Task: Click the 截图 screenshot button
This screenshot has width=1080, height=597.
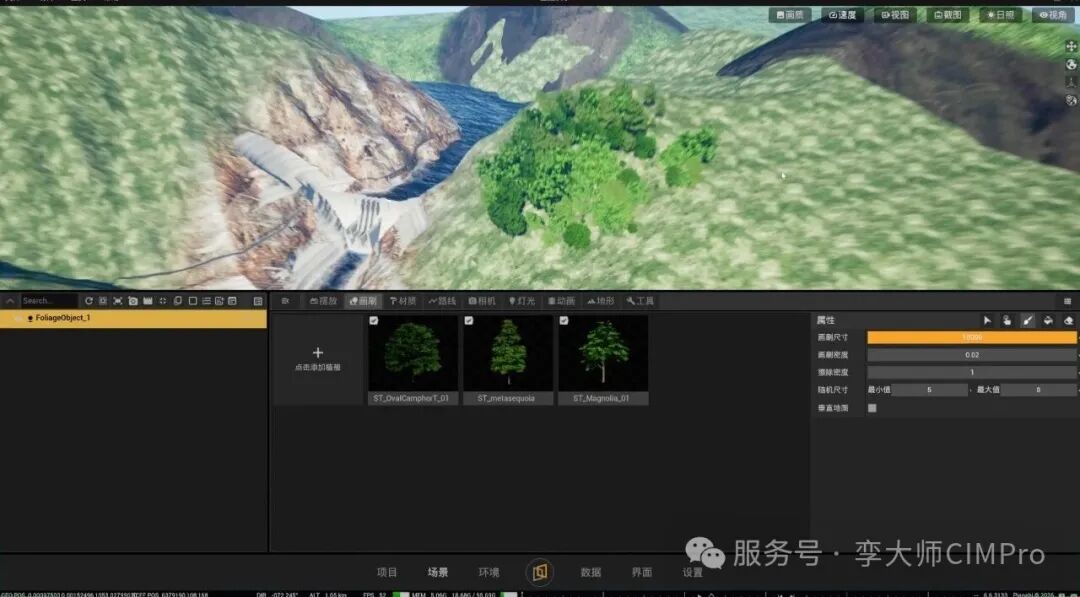Action: (x=948, y=15)
